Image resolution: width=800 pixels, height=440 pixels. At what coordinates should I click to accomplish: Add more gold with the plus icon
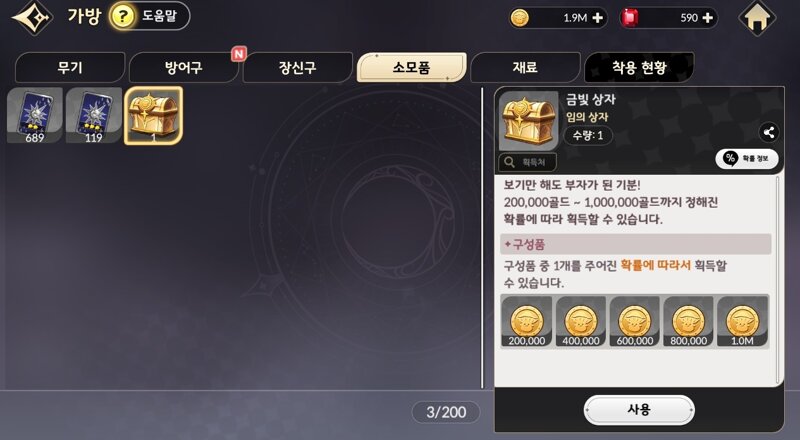(x=597, y=18)
